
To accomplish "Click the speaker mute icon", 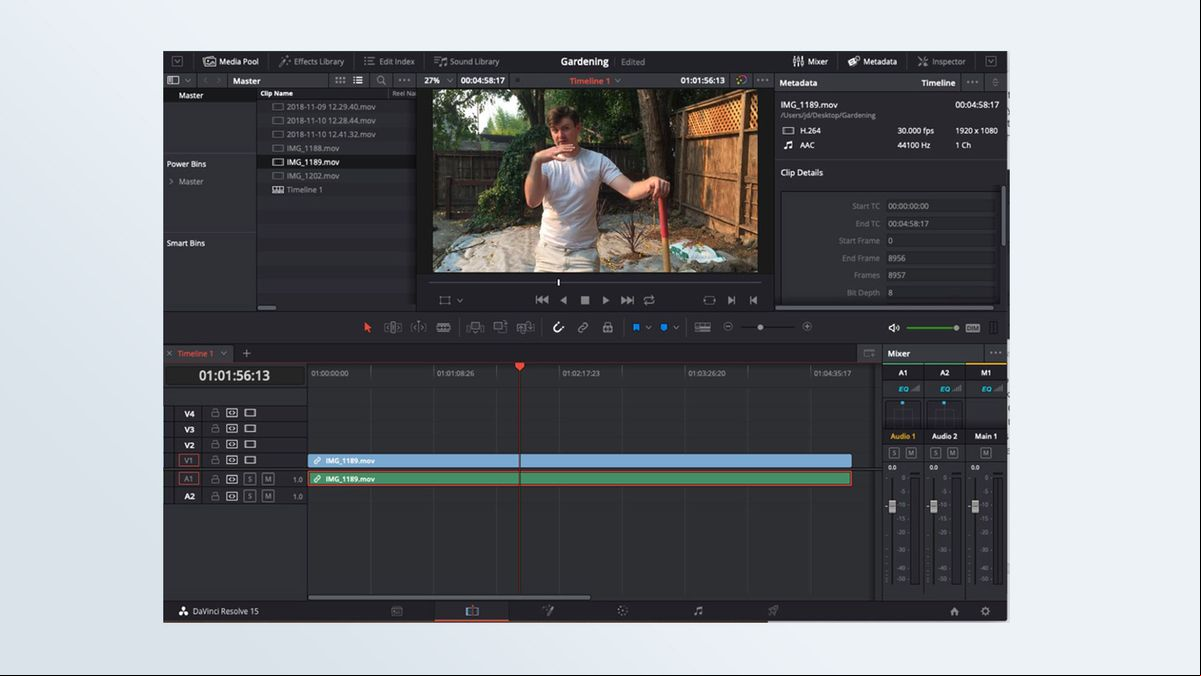I will point(894,328).
